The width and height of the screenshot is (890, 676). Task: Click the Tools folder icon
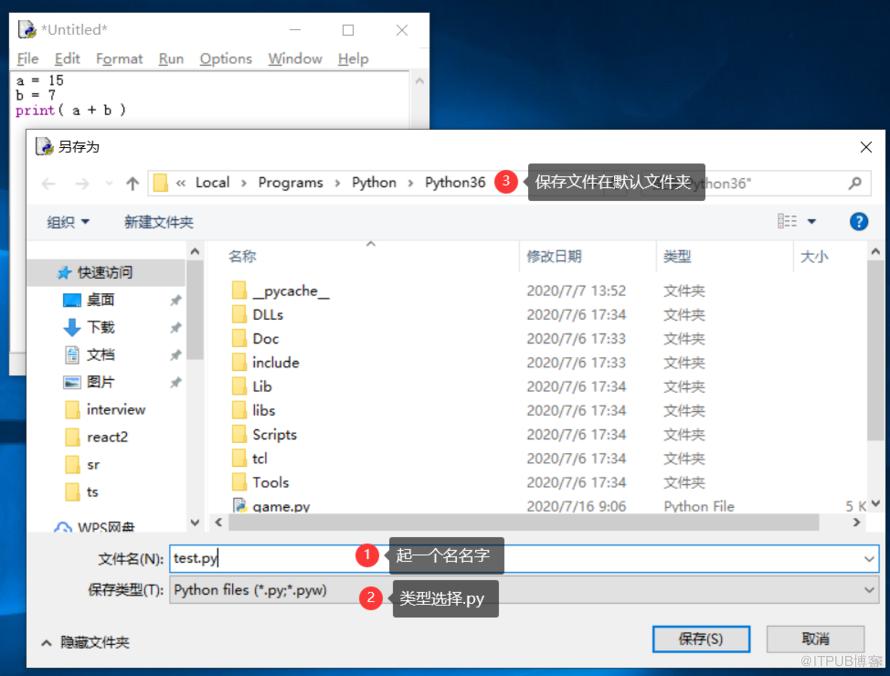click(x=239, y=482)
